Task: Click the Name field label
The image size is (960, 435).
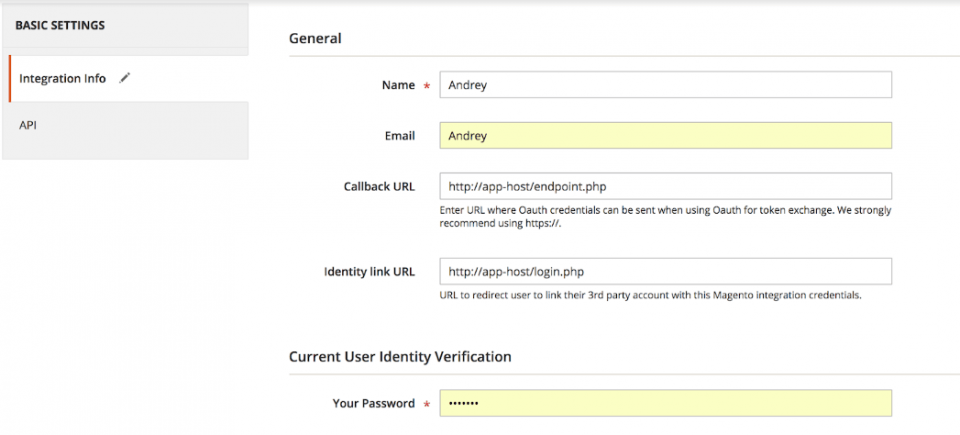Action: click(x=398, y=85)
